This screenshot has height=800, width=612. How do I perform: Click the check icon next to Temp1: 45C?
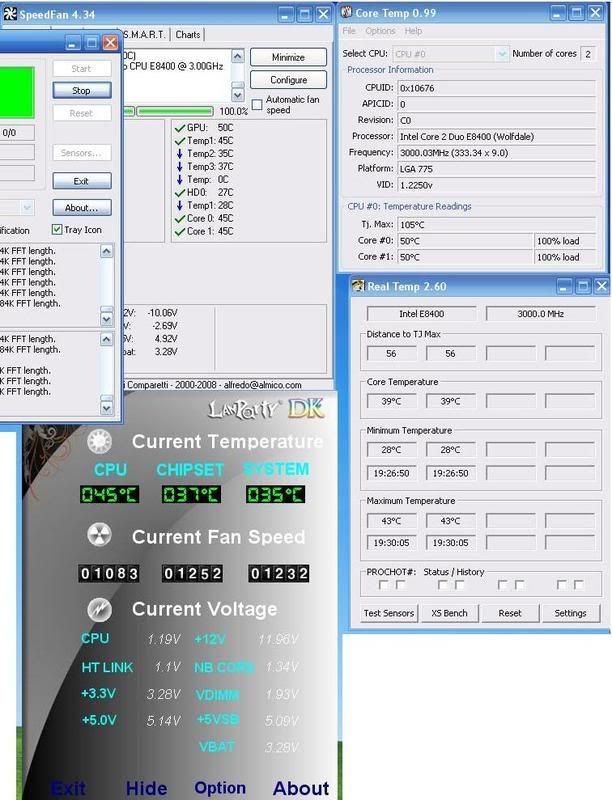point(180,140)
